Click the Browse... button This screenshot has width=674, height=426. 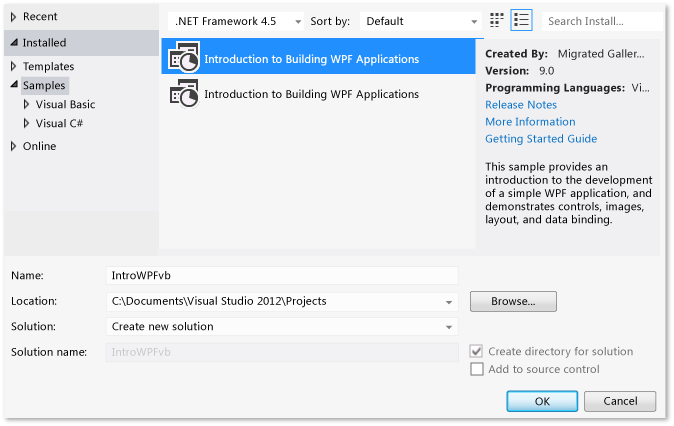pos(513,301)
